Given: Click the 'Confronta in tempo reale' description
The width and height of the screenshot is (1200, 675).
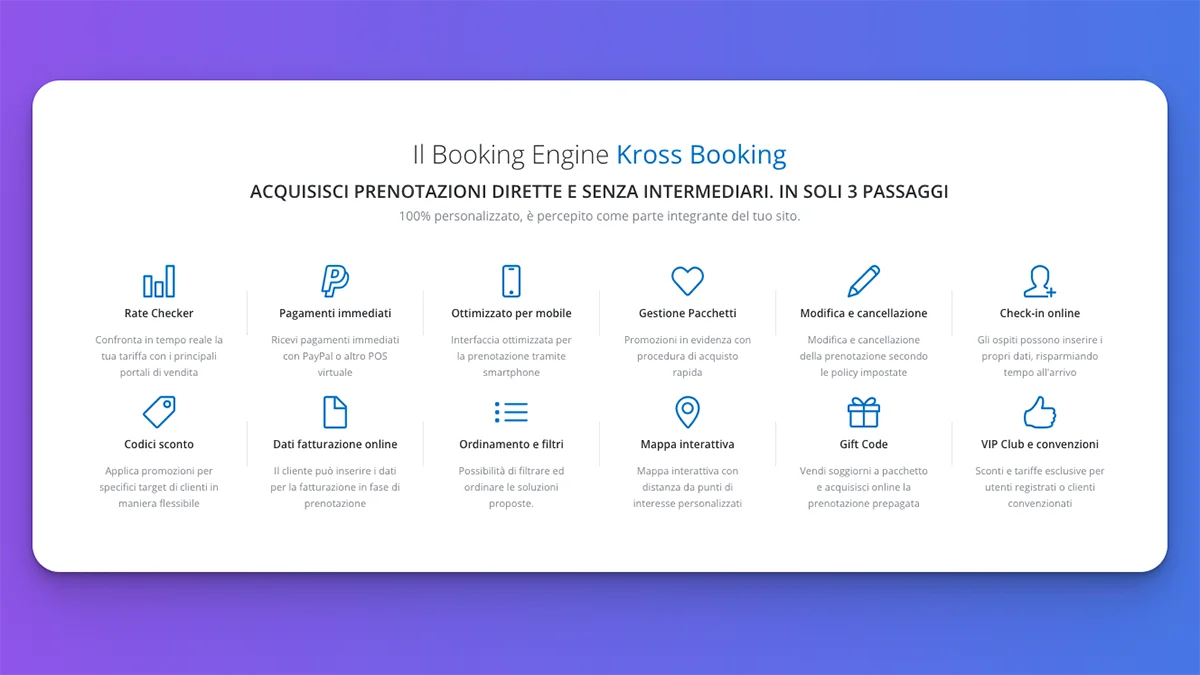Looking at the screenshot, I should tap(159, 356).
